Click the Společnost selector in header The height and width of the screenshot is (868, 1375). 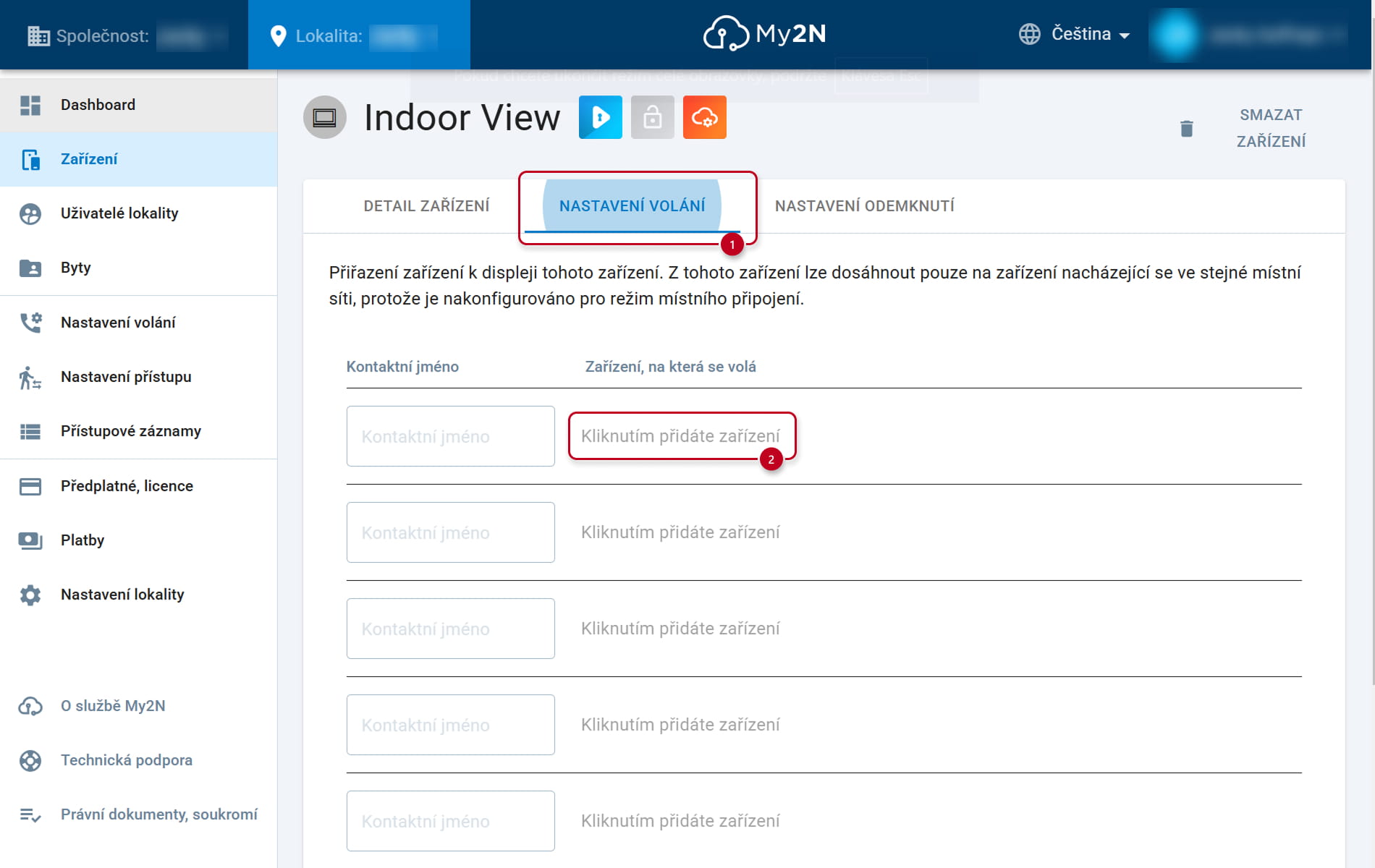click(x=127, y=35)
